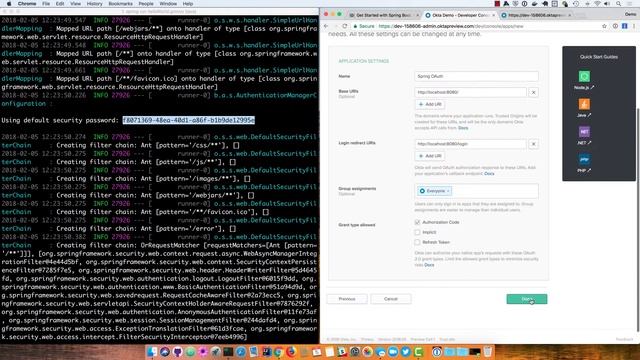Enable the Implicit grant type
640x360 pixels.
point(417,232)
